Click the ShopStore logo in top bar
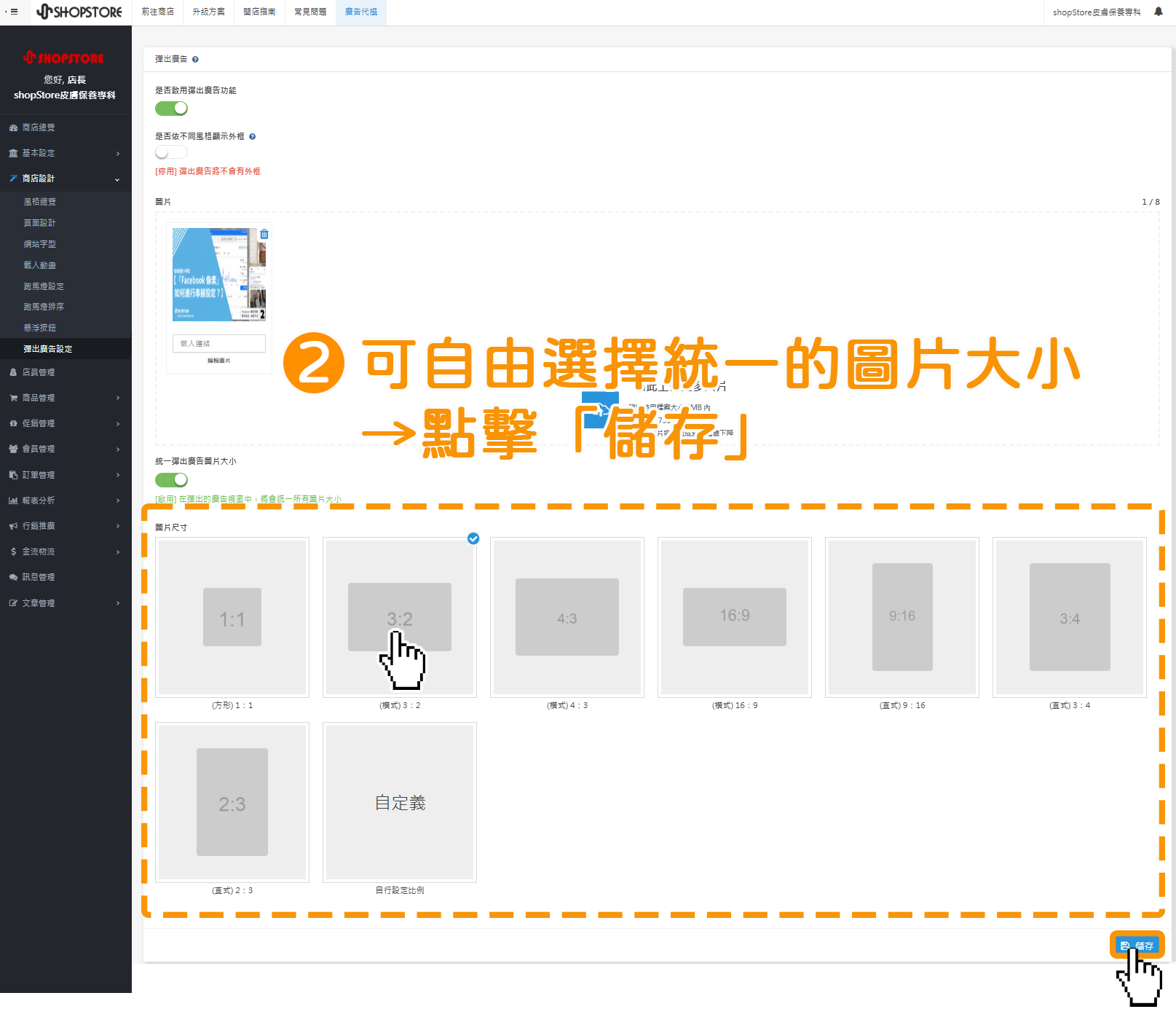 79,12
